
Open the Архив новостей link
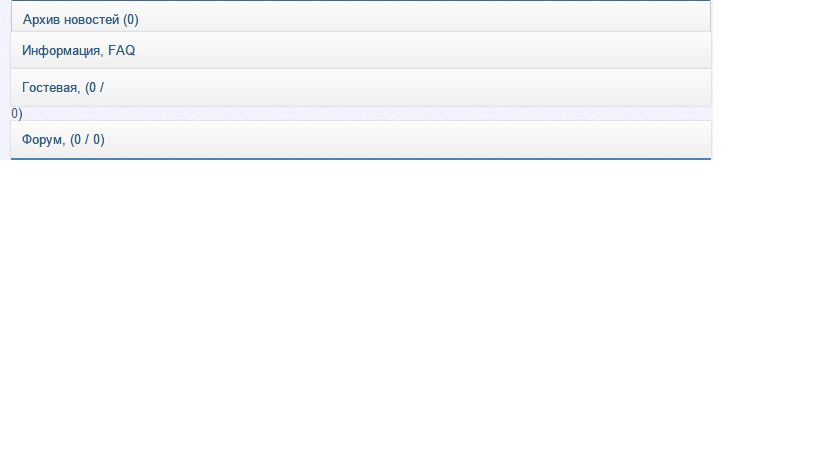click(x=70, y=20)
